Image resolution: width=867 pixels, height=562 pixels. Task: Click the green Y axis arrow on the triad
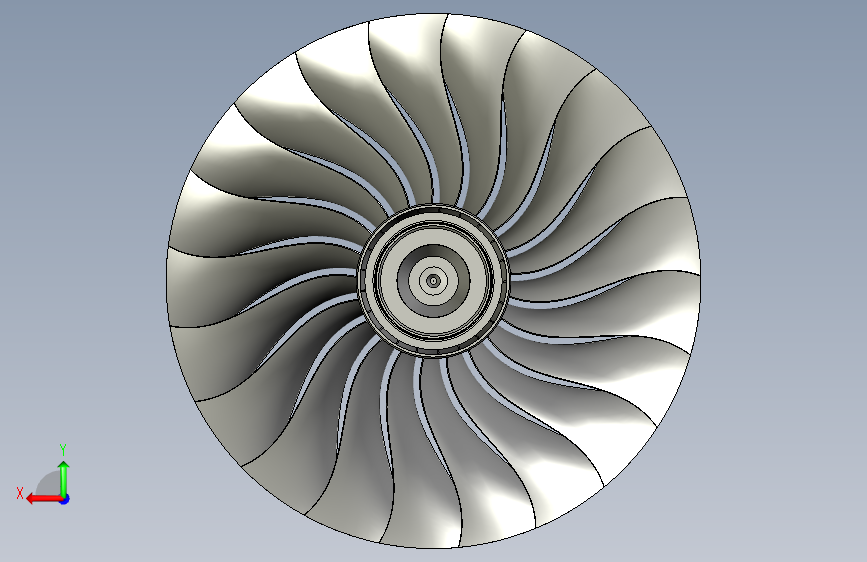(64, 478)
